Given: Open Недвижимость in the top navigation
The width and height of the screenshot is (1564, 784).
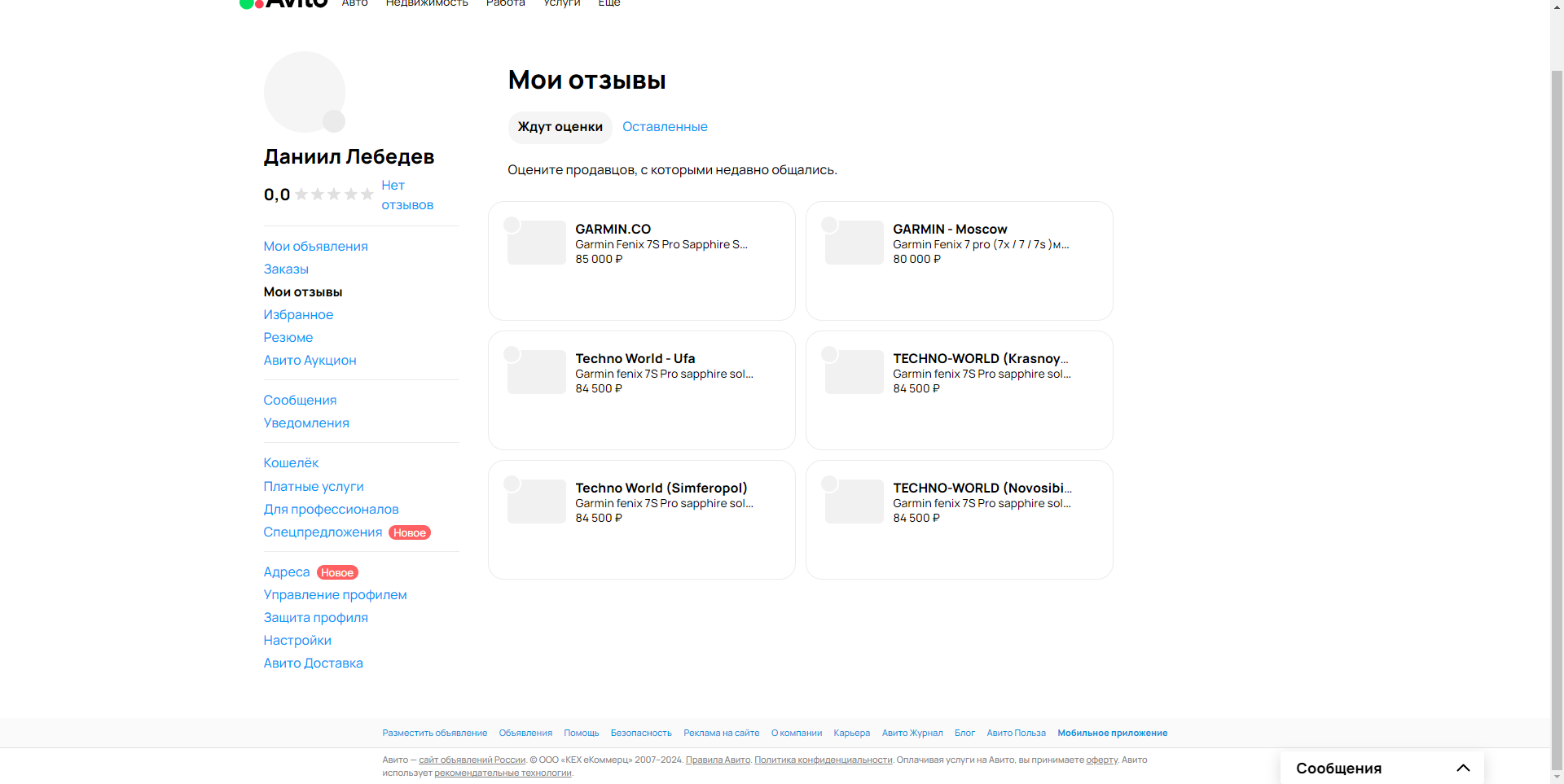Looking at the screenshot, I should (x=427, y=3).
